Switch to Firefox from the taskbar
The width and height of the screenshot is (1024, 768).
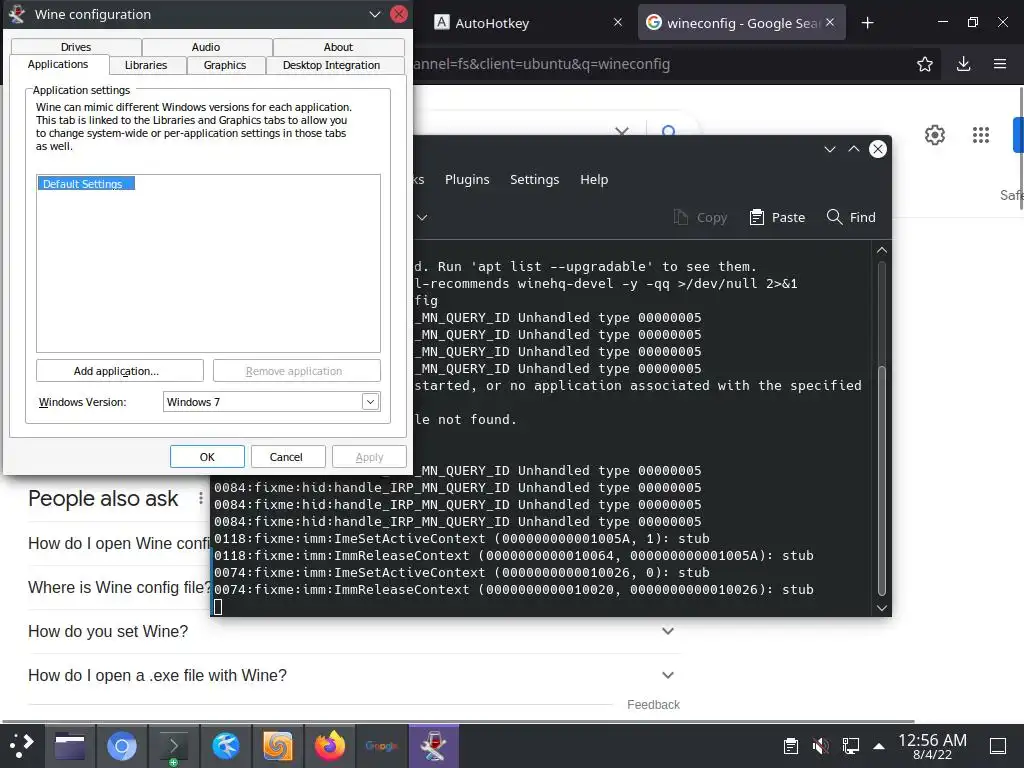tap(329, 746)
